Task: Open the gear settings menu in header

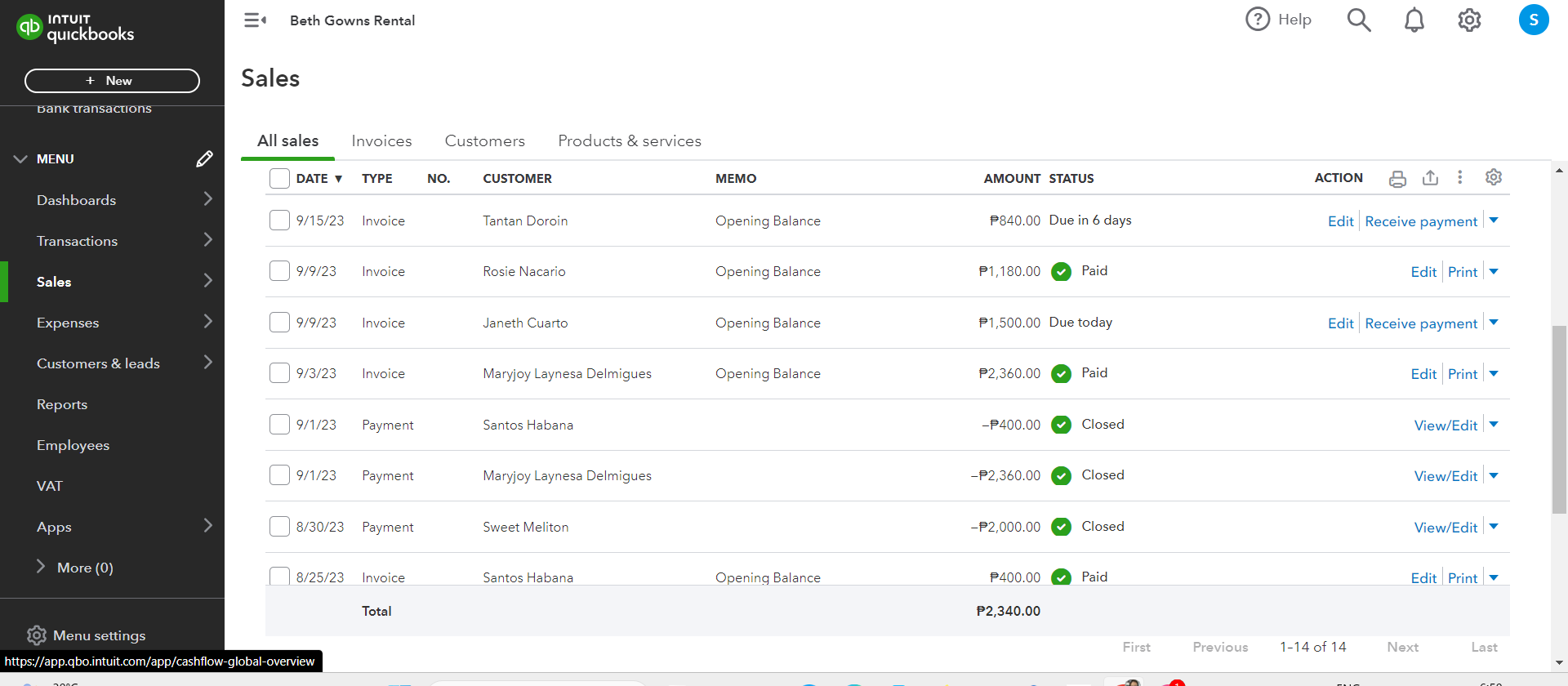Action: [1469, 20]
